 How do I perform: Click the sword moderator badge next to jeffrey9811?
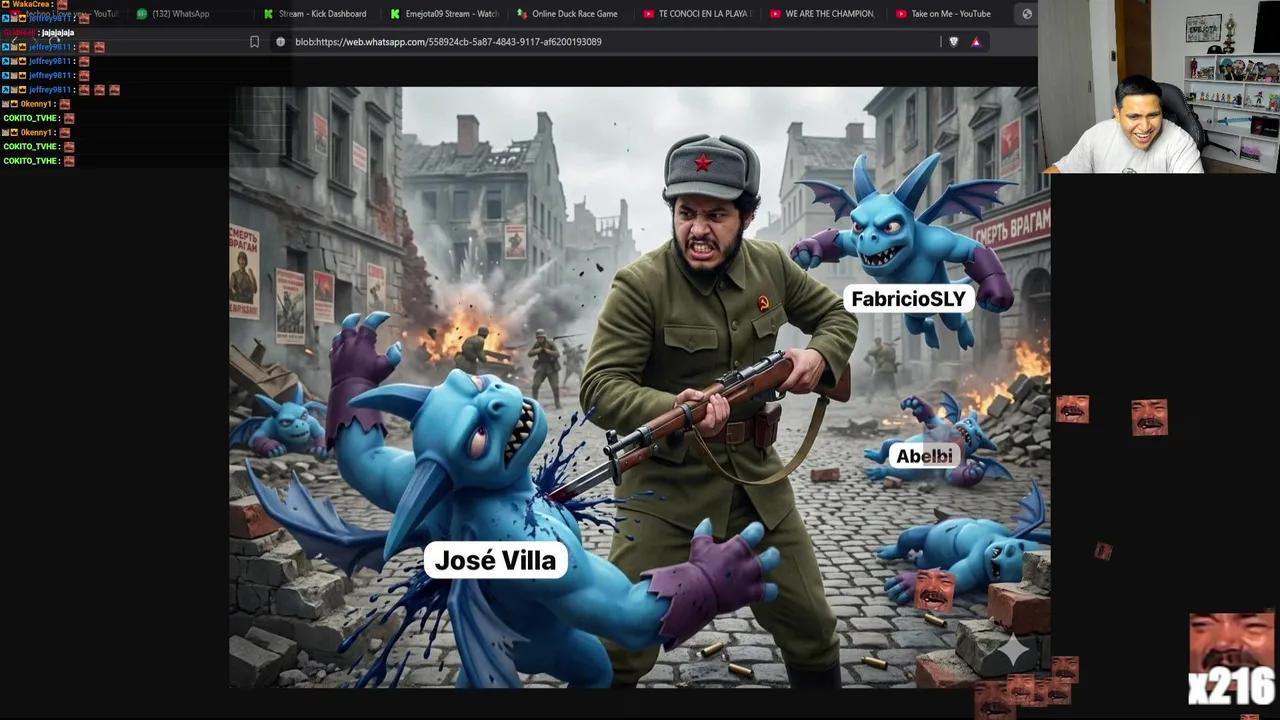(x=5, y=46)
